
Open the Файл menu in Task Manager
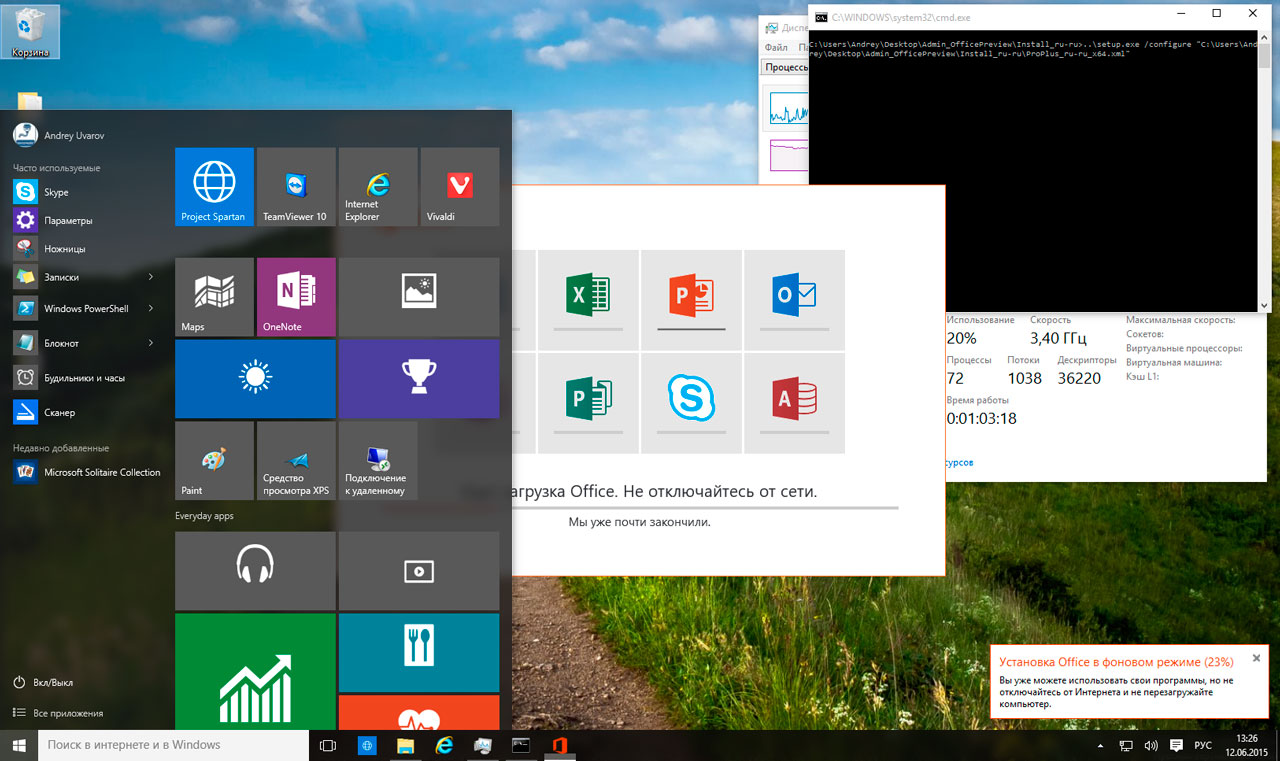click(x=775, y=47)
